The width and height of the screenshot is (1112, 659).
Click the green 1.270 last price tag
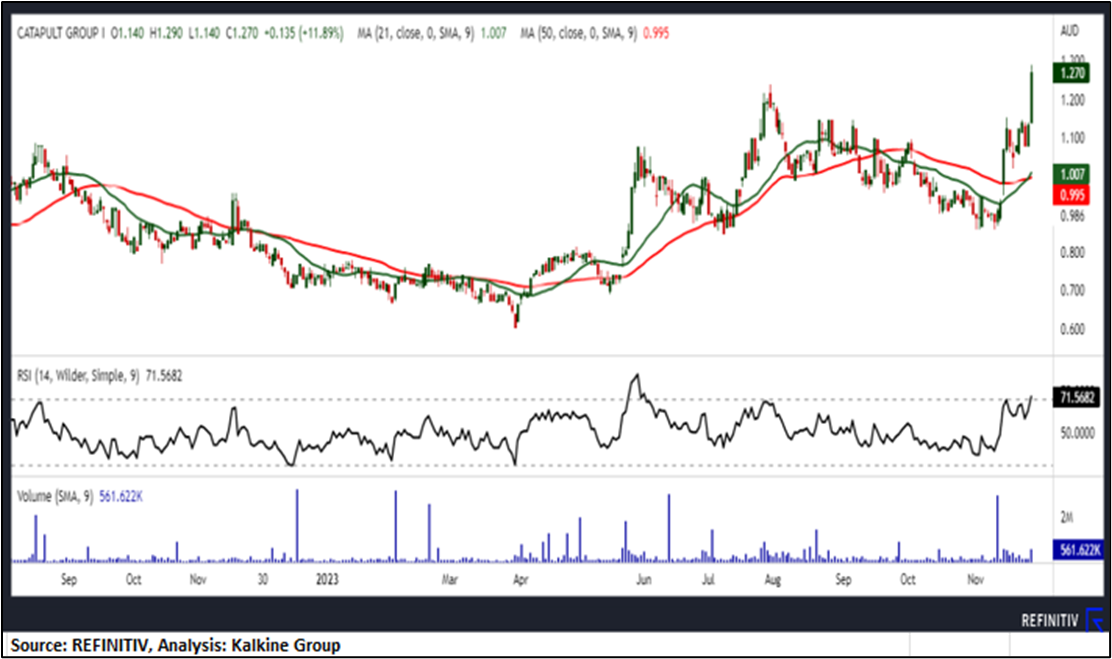(1071, 73)
